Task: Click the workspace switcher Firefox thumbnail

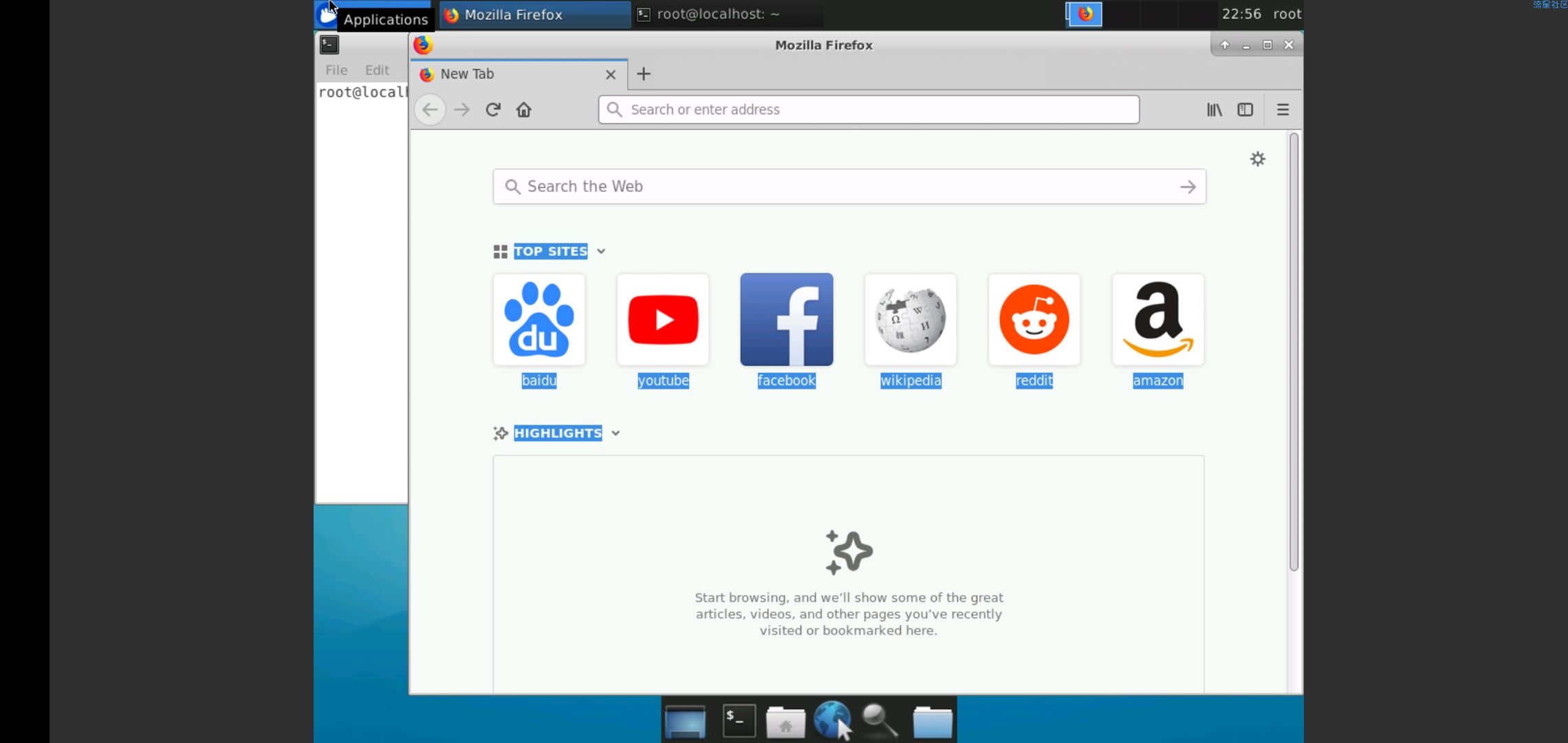Action: (1085, 14)
